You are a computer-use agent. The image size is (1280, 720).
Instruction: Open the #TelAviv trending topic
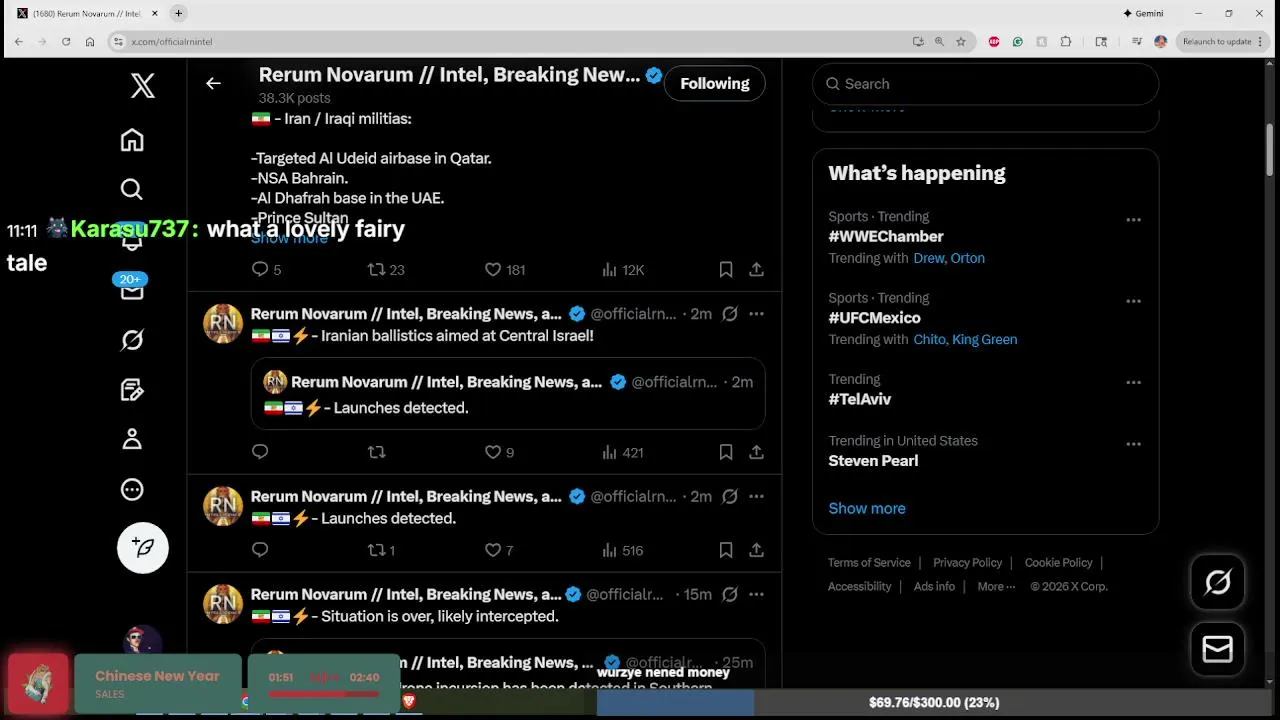(x=860, y=399)
